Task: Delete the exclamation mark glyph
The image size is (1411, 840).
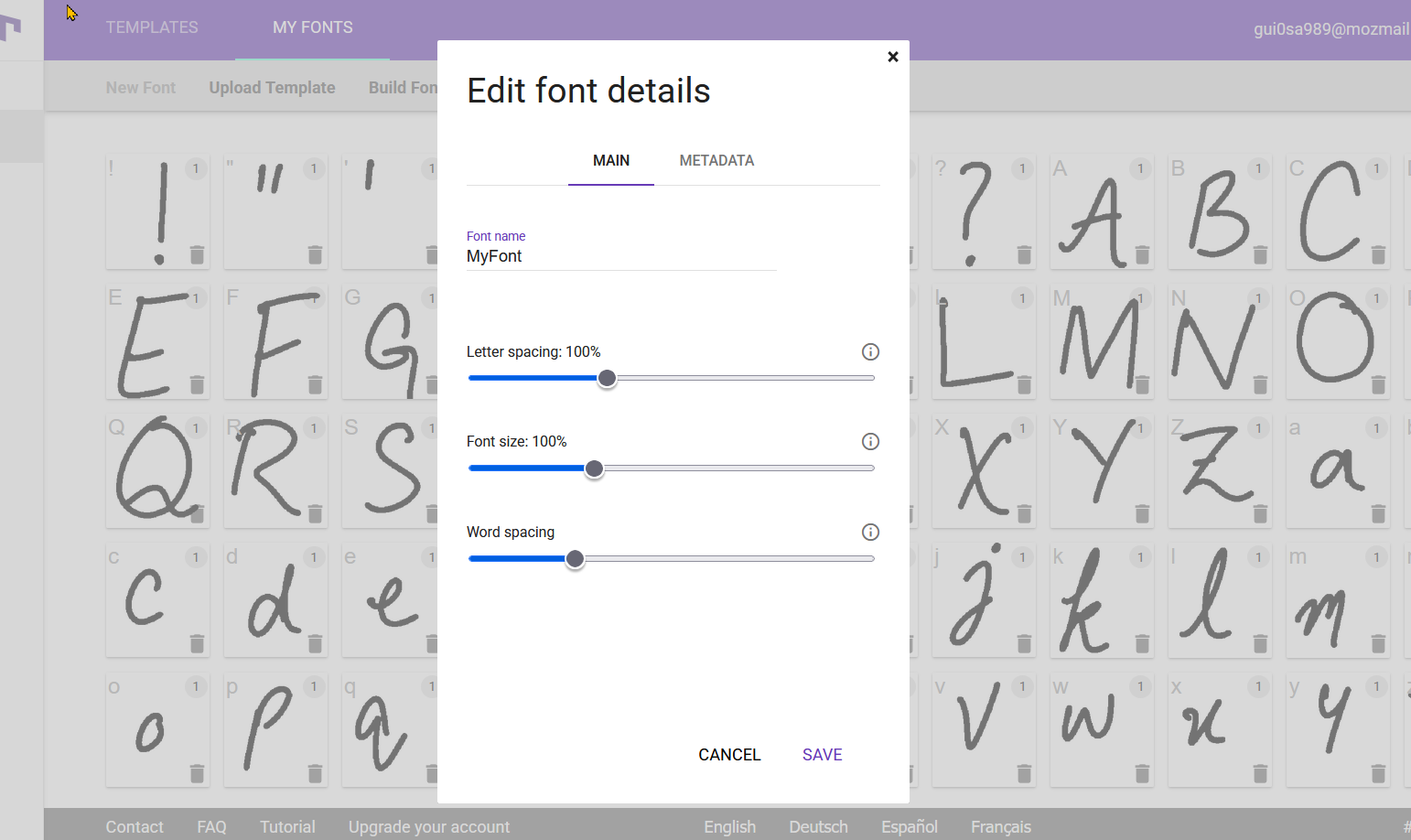Action: point(197,254)
